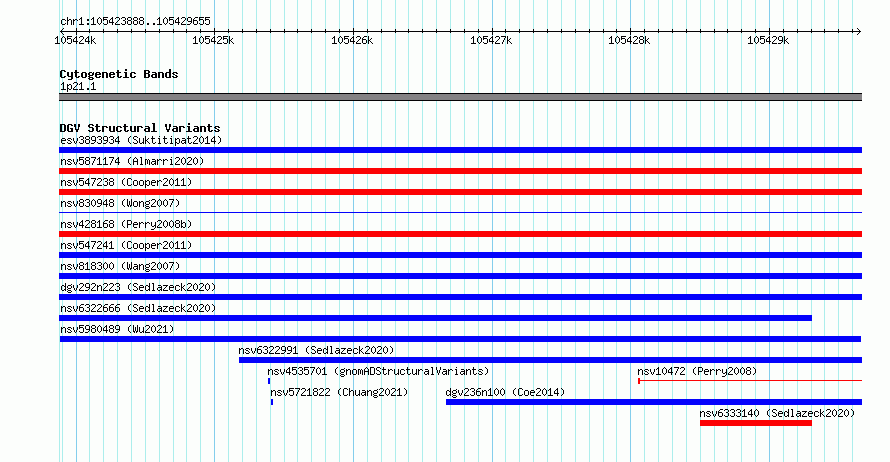Click the 105426k ruler tick label
The image size is (890, 462).
click(352, 40)
